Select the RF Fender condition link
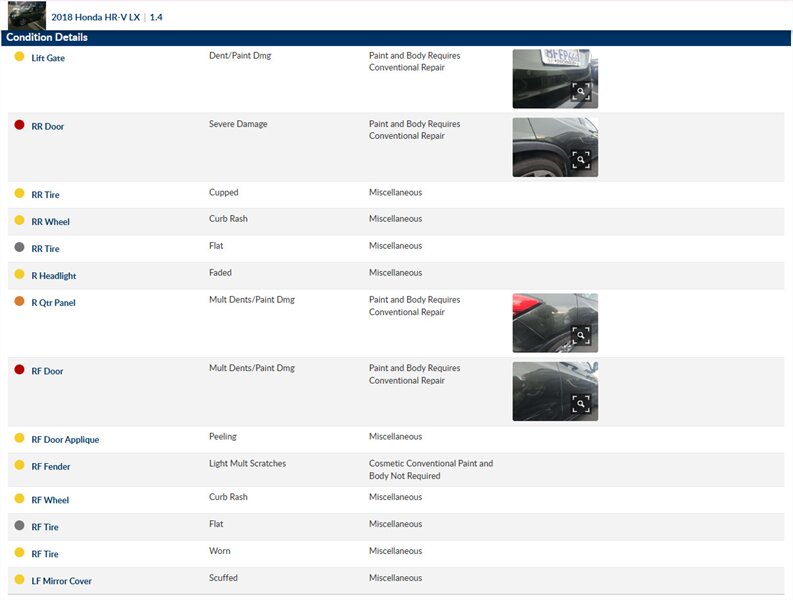793x600 pixels. 51,467
